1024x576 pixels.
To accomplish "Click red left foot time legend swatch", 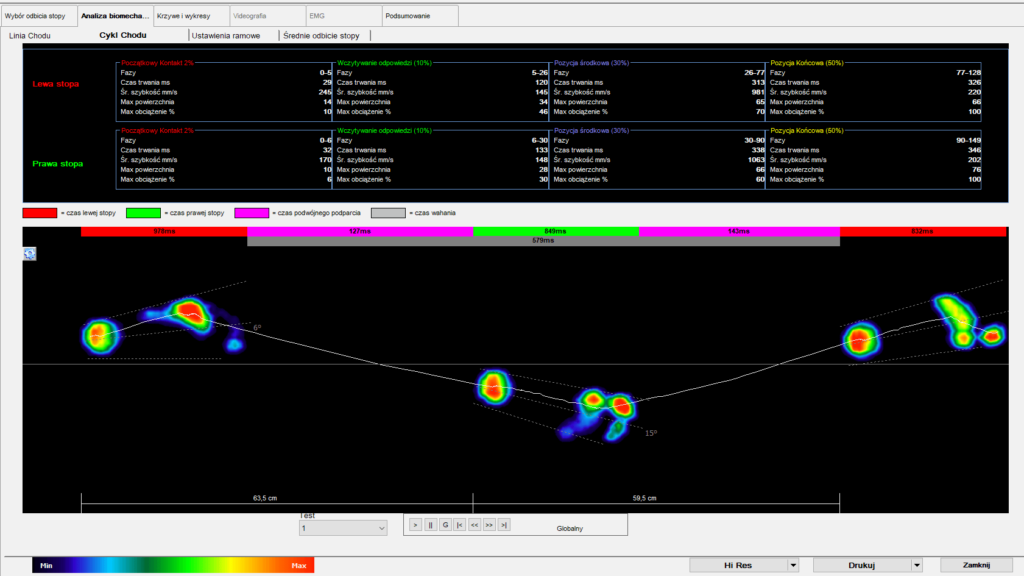I will 40,213.
